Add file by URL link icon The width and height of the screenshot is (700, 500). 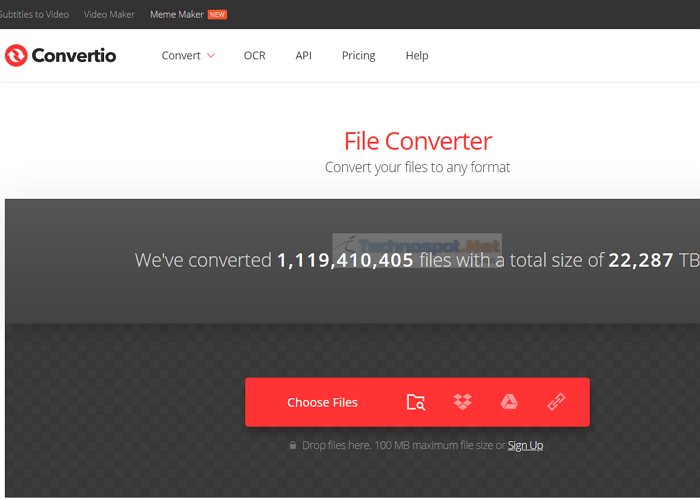[556, 402]
